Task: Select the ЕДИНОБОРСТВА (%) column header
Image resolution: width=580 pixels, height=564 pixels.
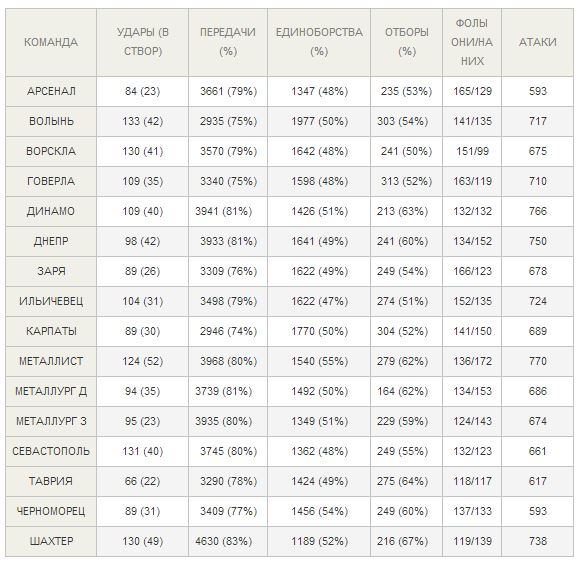Action: click(x=319, y=43)
